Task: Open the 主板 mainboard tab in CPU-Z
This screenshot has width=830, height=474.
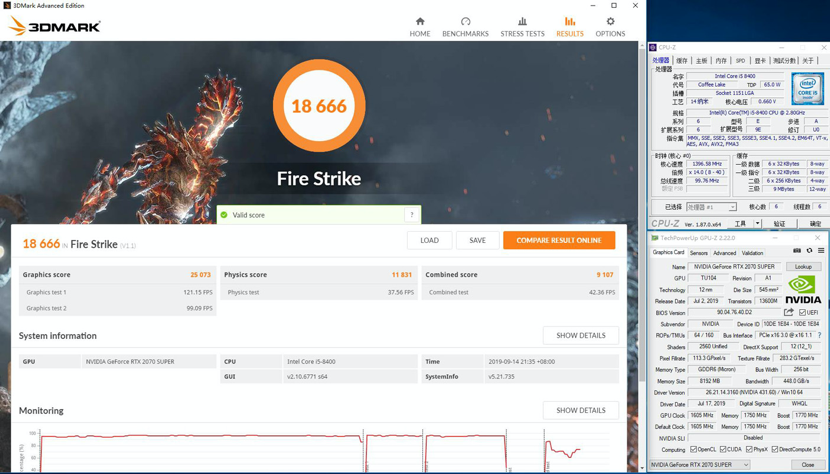Action: pyautogui.click(x=701, y=61)
